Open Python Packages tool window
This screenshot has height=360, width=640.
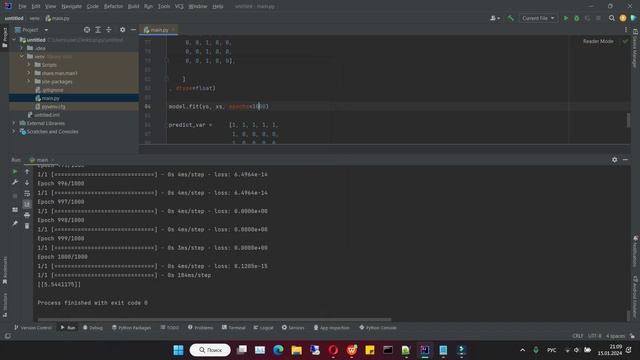point(131,328)
